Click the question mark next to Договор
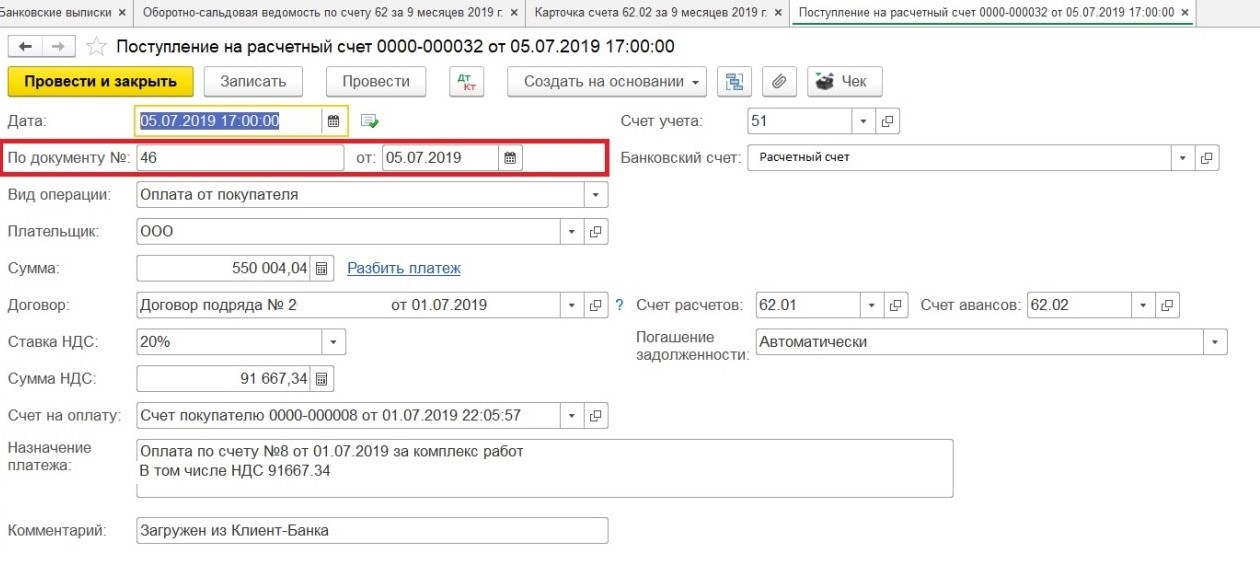1260x588 pixels. [x=619, y=305]
